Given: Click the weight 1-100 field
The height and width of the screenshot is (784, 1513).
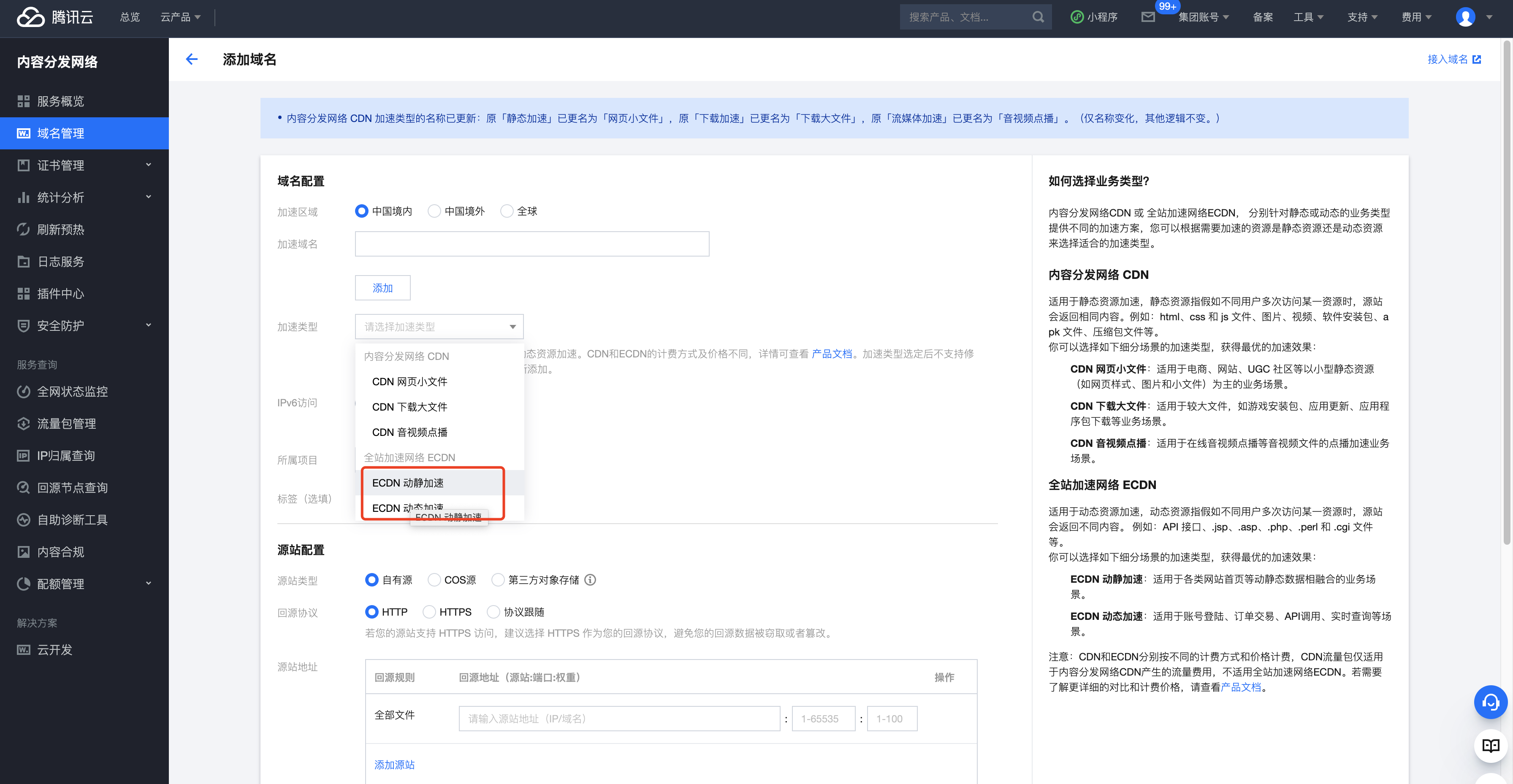Looking at the screenshot, I should coord(892,718).
